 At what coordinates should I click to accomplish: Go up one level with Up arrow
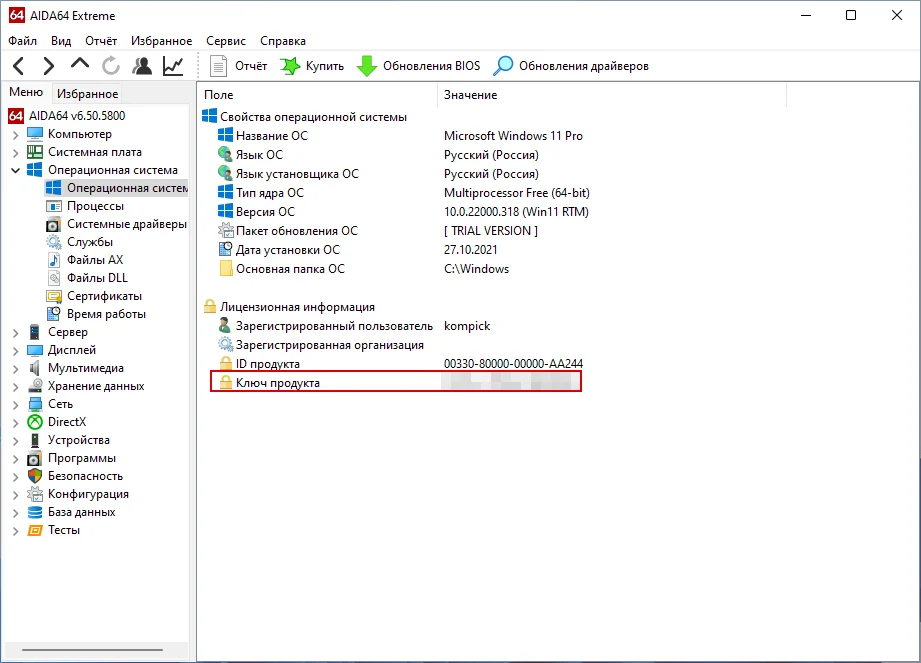click(x=80, y=65)
